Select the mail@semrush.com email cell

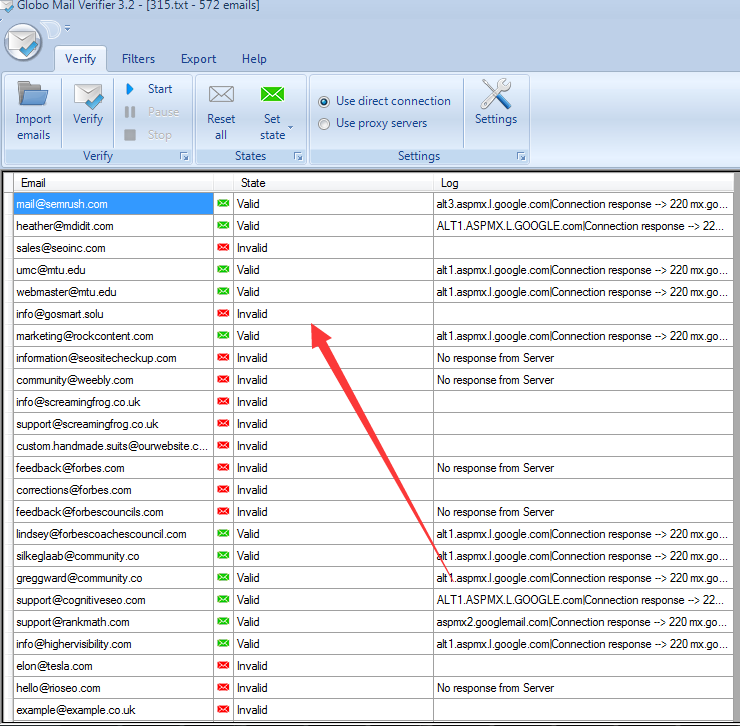[113, 204]
